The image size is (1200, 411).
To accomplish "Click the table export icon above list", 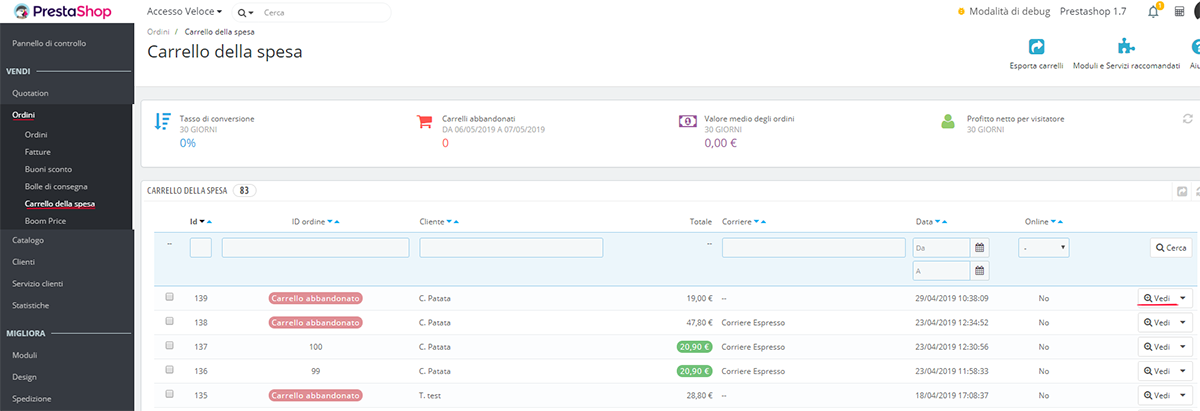I will 1181,191.
